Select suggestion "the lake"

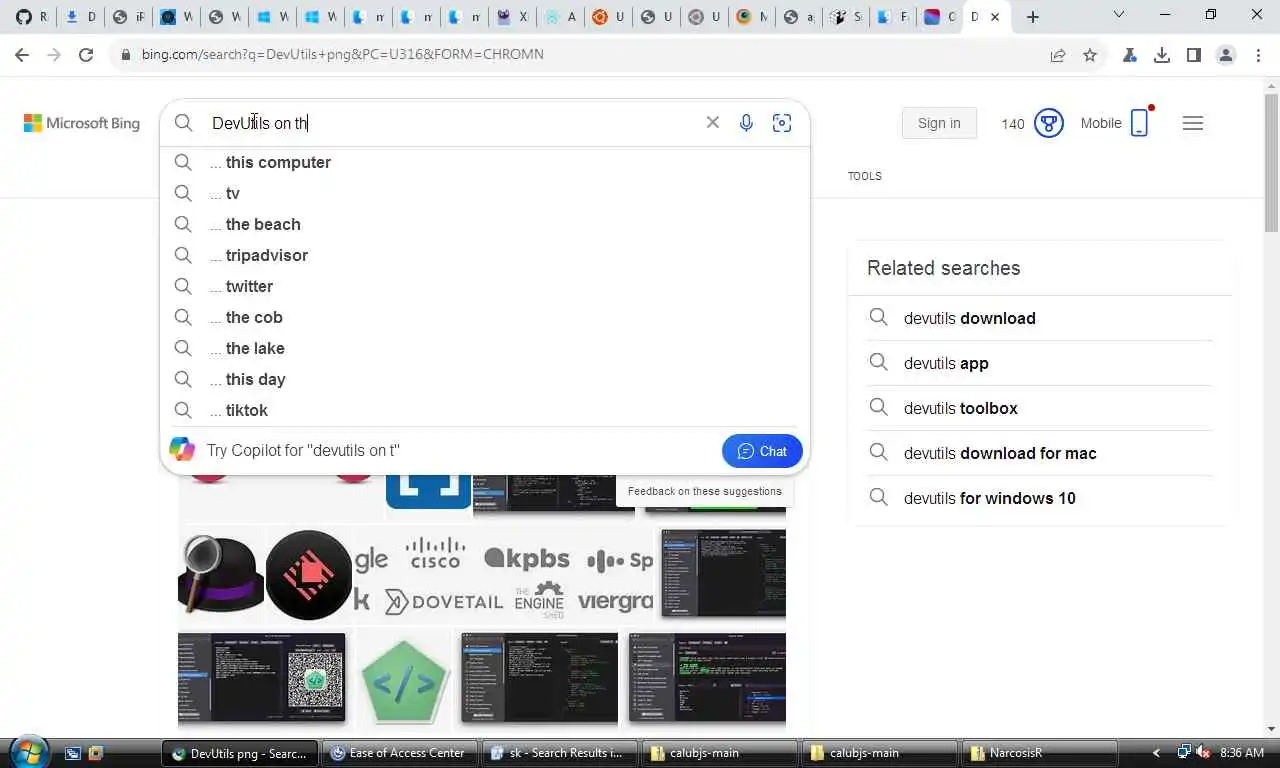[x=485, y=348]
